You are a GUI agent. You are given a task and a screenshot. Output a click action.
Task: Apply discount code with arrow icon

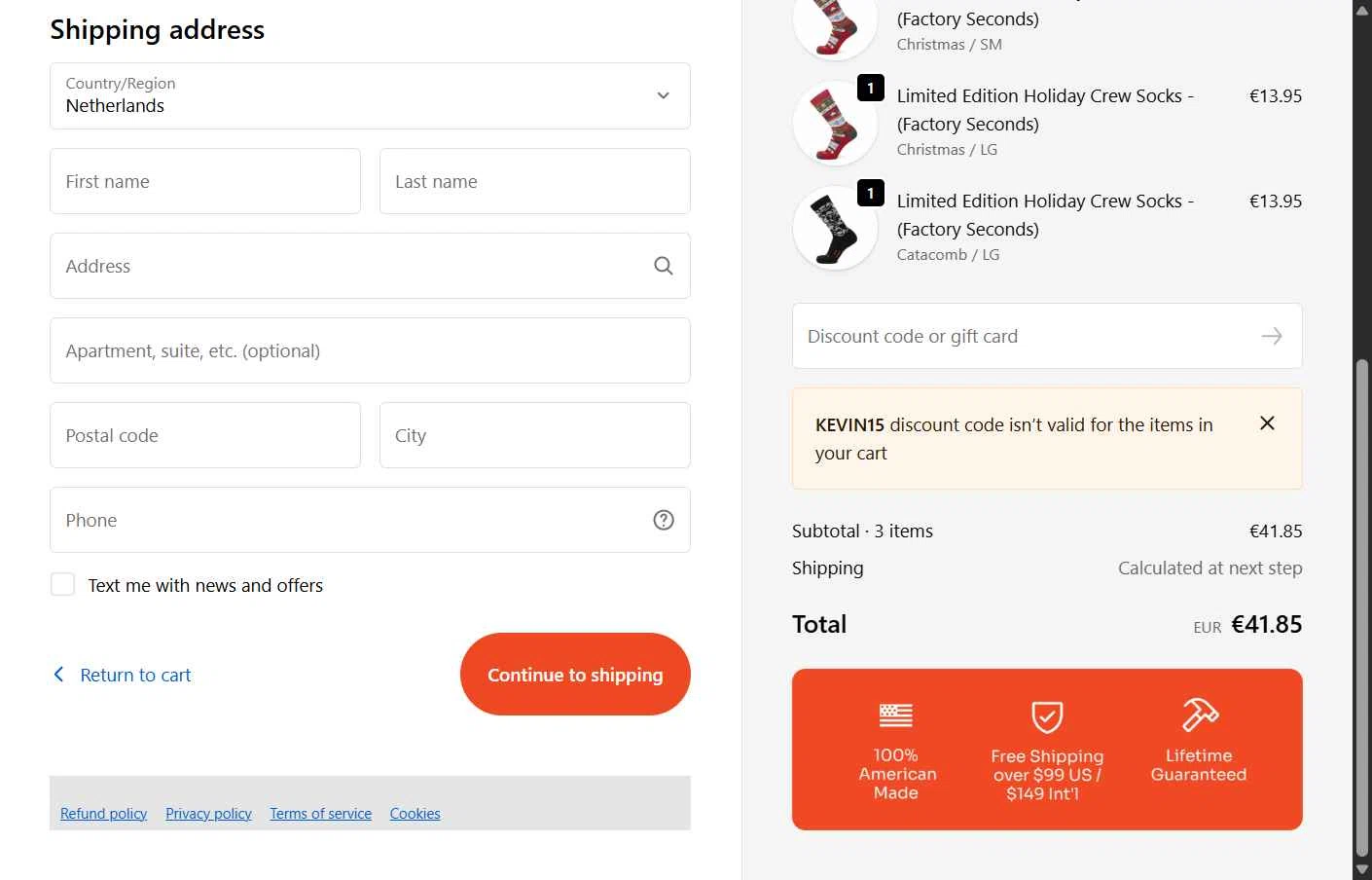[x=1271, y=336]
